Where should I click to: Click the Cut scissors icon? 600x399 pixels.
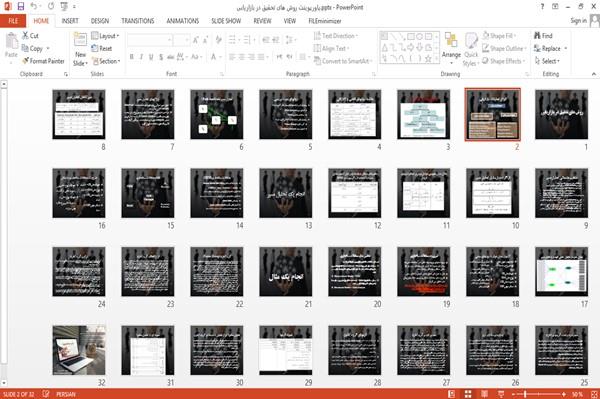tap(25, 36)
